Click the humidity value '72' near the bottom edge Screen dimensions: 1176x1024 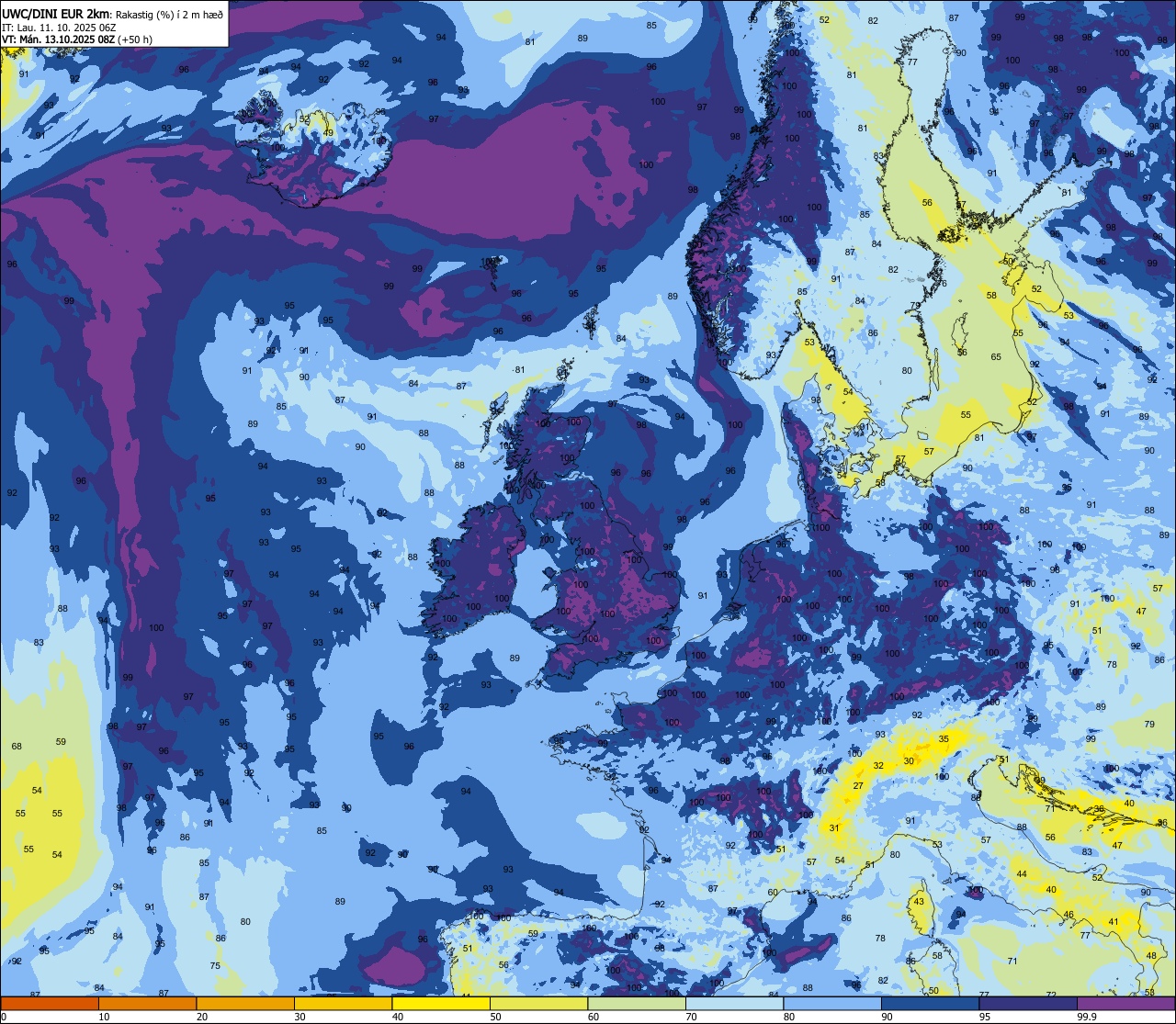pos(1051,995)
